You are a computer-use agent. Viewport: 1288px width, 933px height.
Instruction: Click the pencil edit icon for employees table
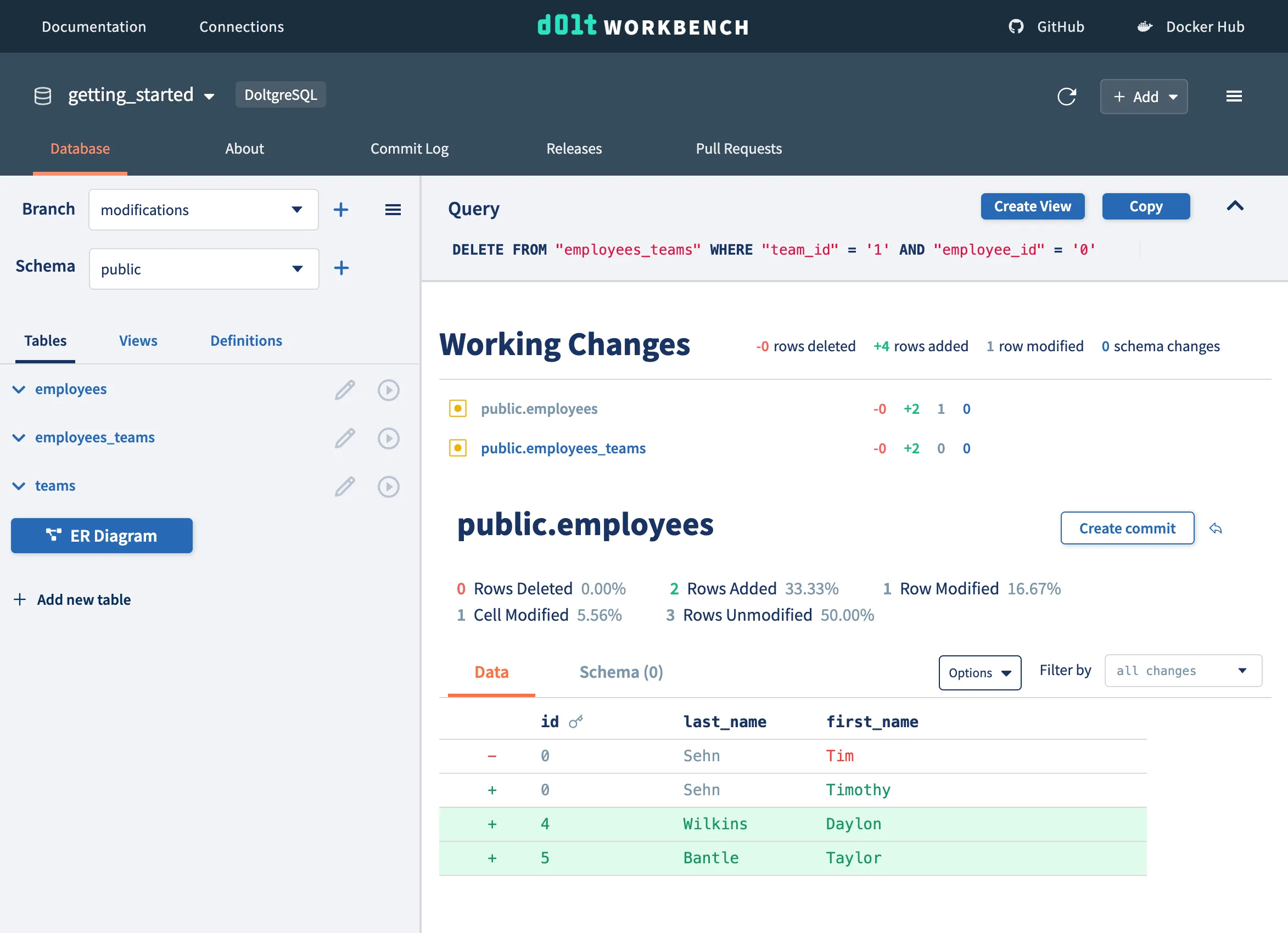coord(345,390)
